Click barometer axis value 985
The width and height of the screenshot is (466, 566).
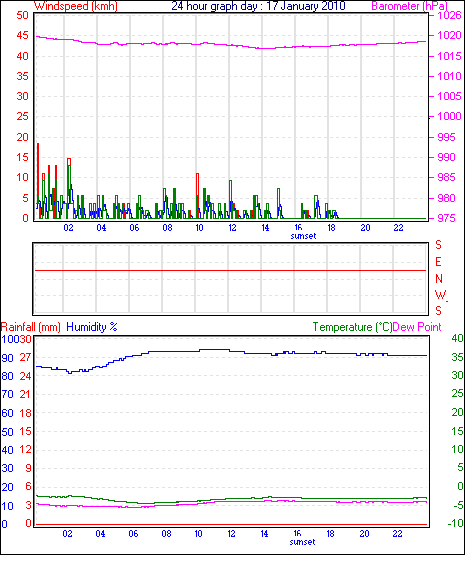click(447, 177)
